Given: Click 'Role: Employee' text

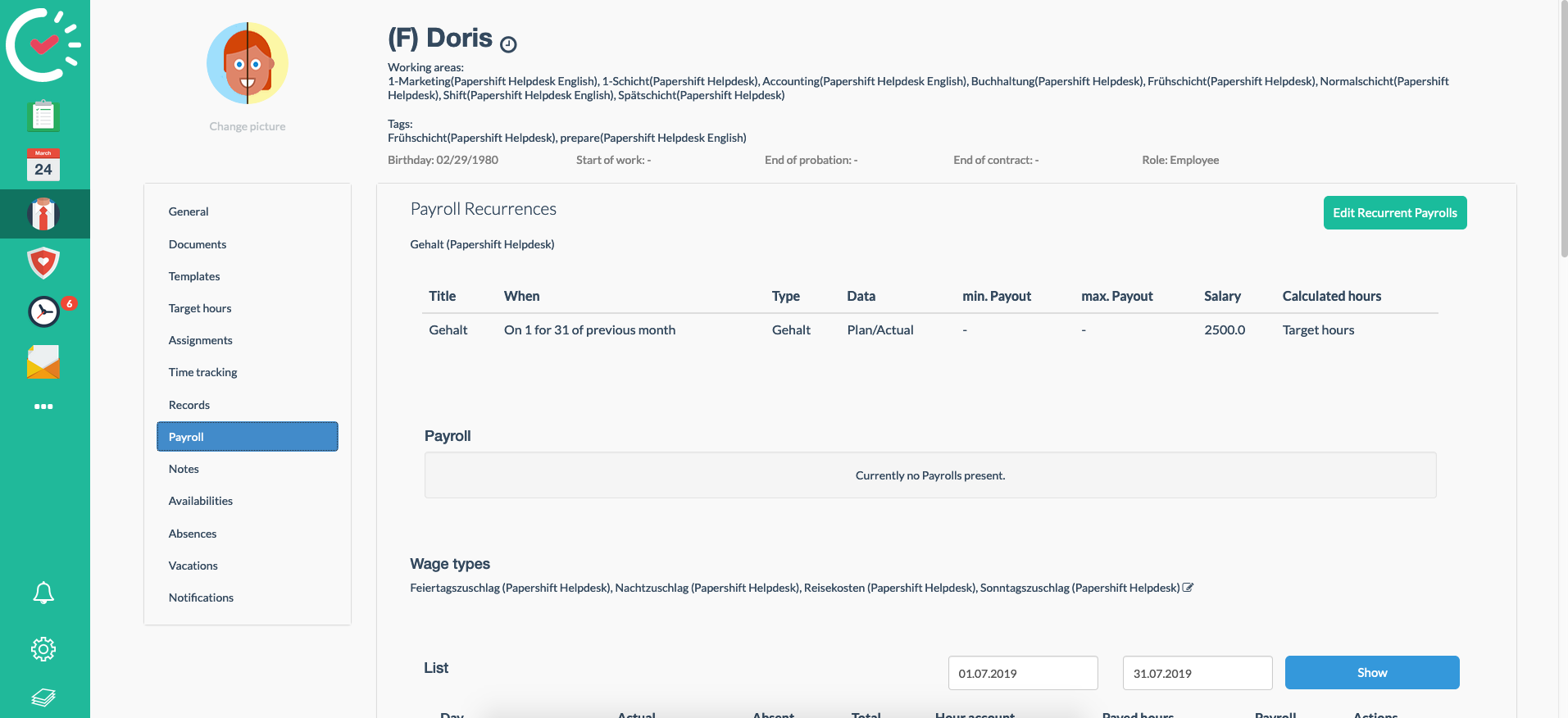Looking at the screenshot, I should tap(1180, 160).
